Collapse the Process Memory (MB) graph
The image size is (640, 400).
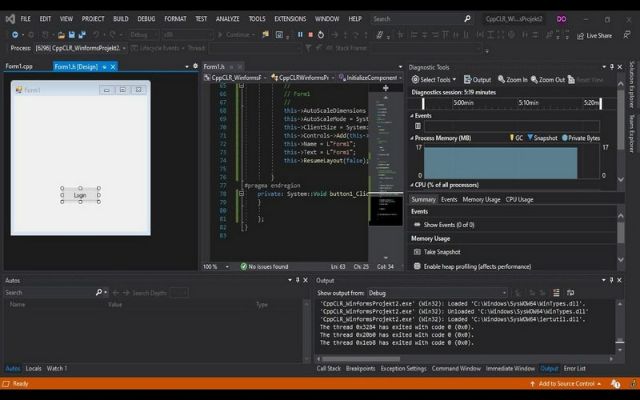click(412, 138)
